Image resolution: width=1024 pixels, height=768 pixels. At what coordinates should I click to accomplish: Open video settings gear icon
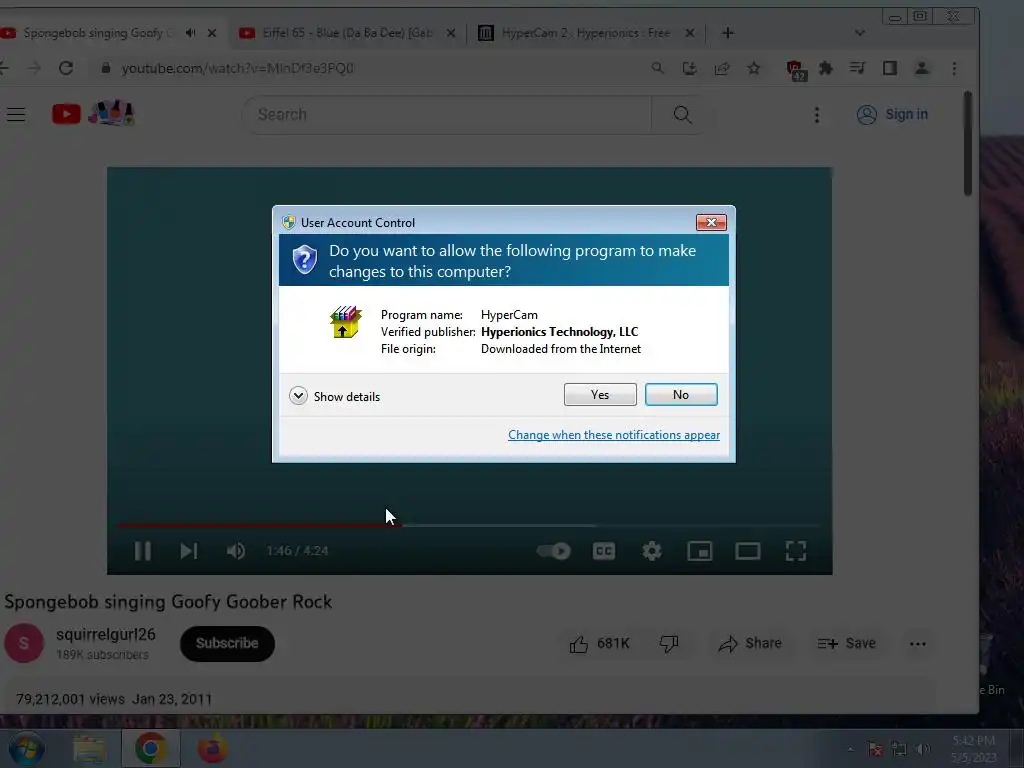[x=651, y=551]
